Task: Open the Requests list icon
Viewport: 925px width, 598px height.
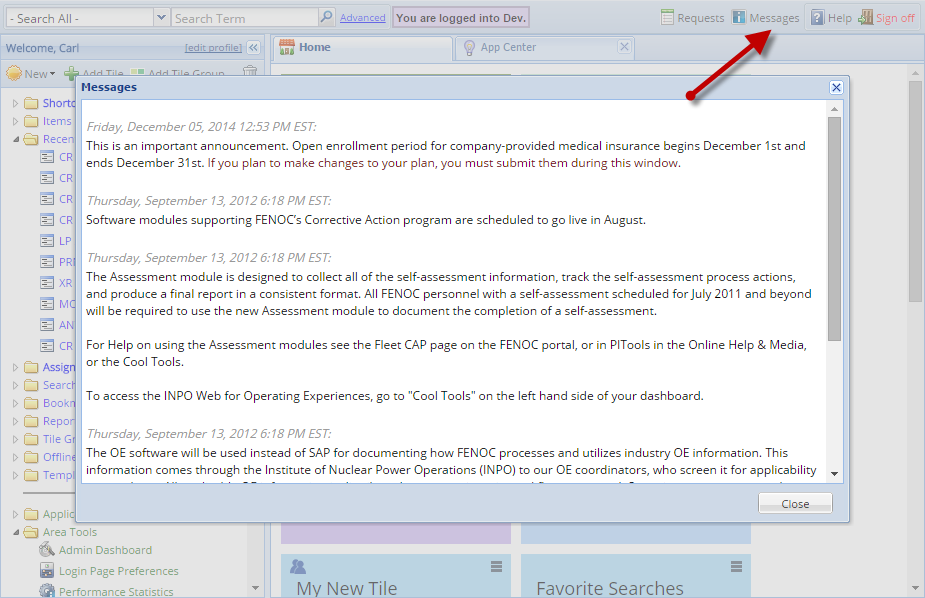Action: tap(667, 18)
